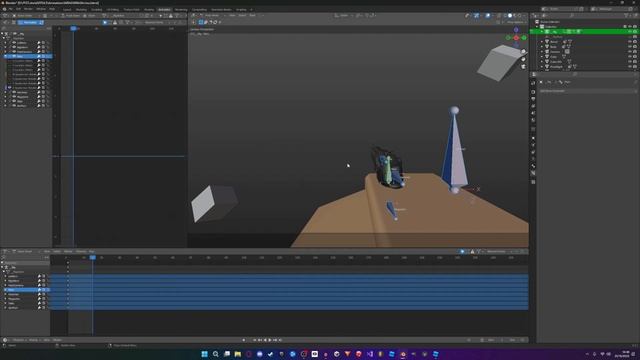Play the animation in reverse
The height and width of the screenshot is (360, 640).
tap(265, 340)
